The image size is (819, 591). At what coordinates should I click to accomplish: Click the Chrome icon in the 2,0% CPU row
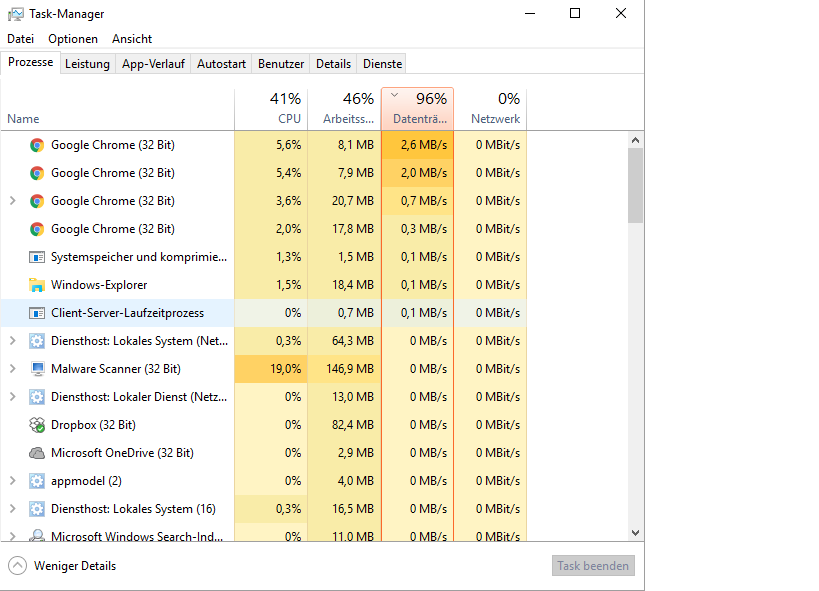point(37,229)
